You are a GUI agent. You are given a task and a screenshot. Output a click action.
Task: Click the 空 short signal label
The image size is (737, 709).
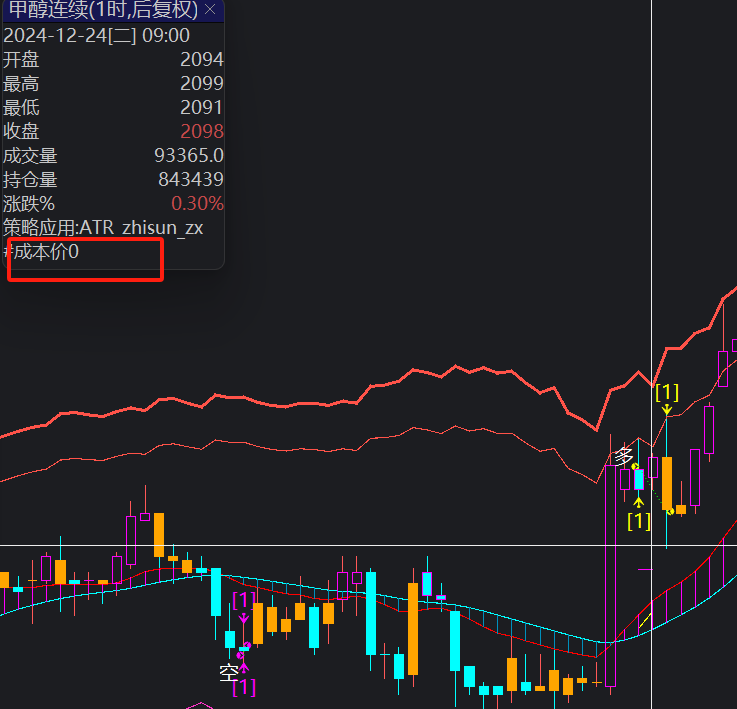coord(228,671)
